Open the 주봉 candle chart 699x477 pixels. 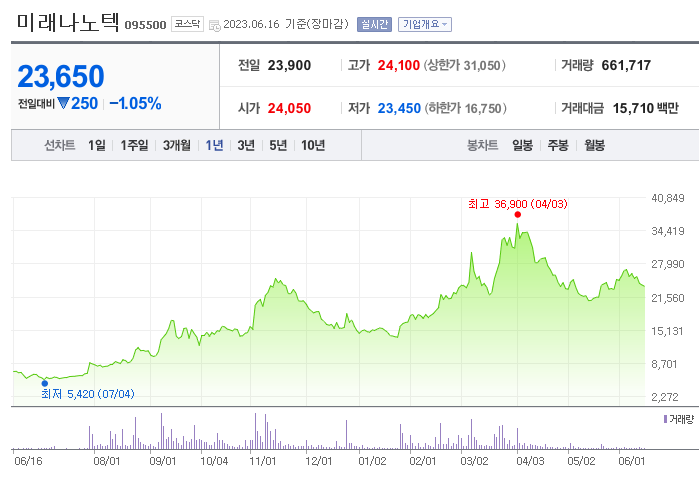coord(558,145)
